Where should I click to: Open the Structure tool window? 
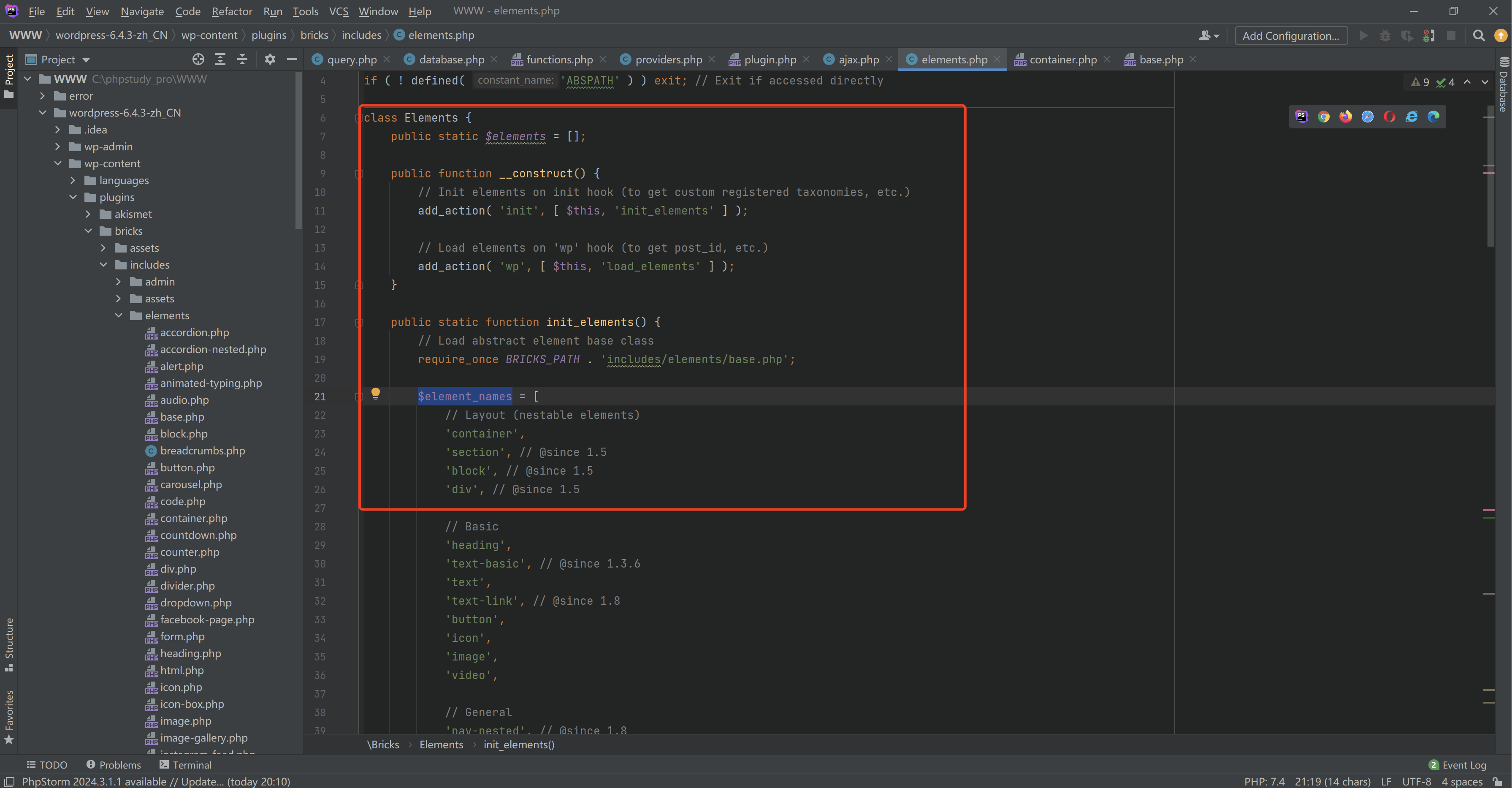click(x=9, y=644)
